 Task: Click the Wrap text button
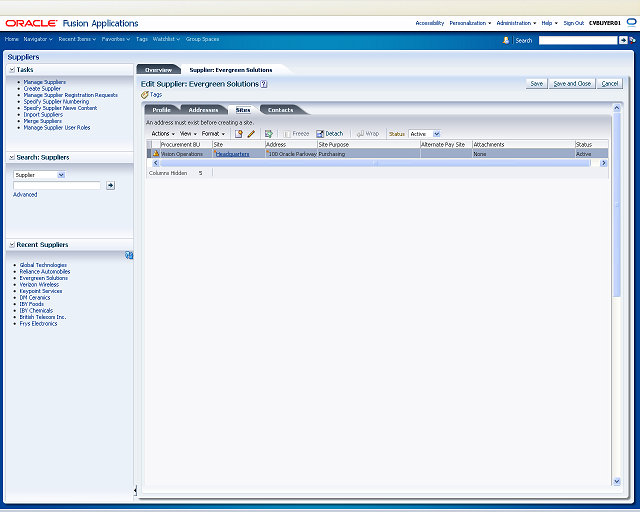click(x=368, y=134)
